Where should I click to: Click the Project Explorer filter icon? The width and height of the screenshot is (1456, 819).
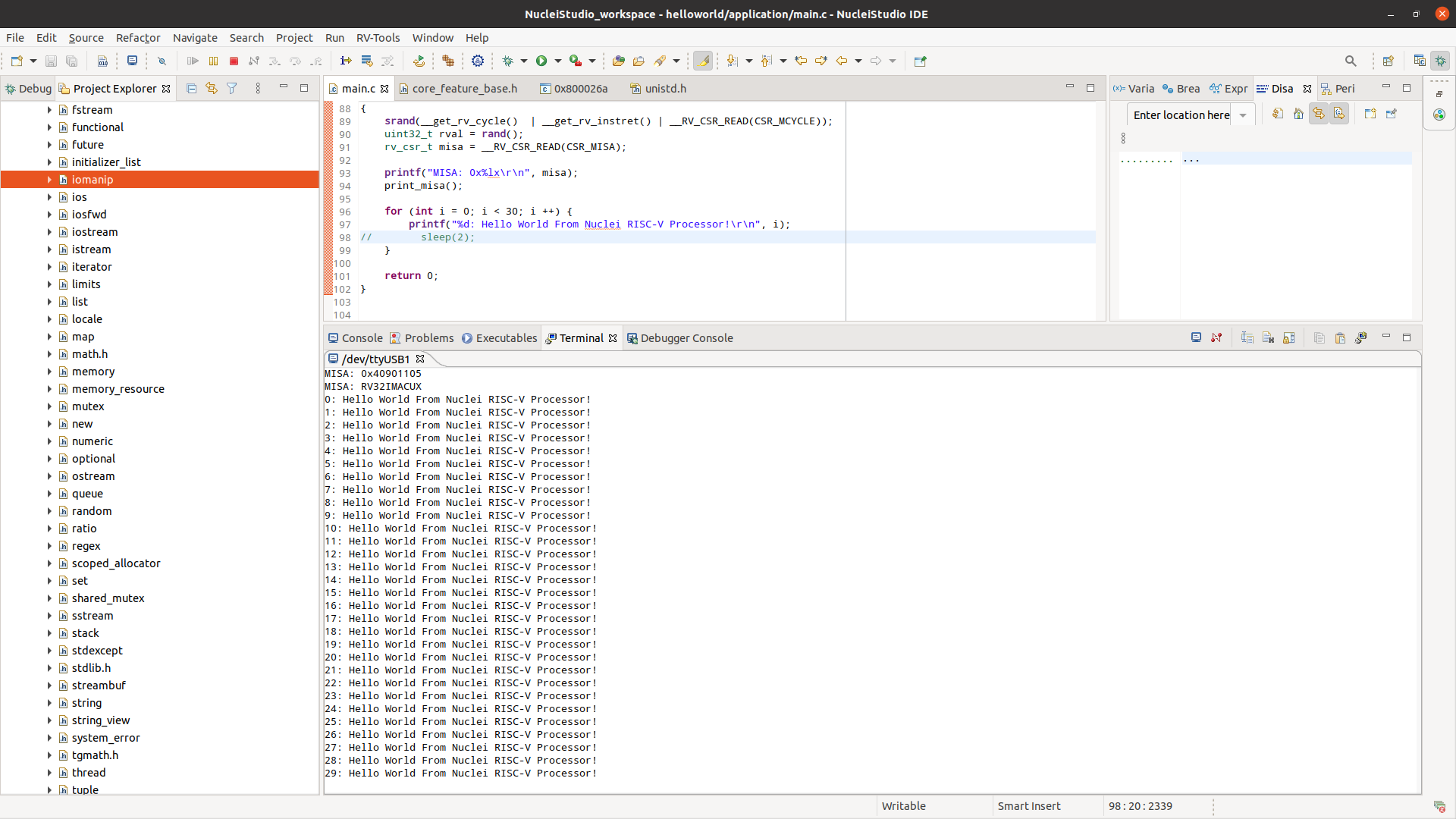232,89
